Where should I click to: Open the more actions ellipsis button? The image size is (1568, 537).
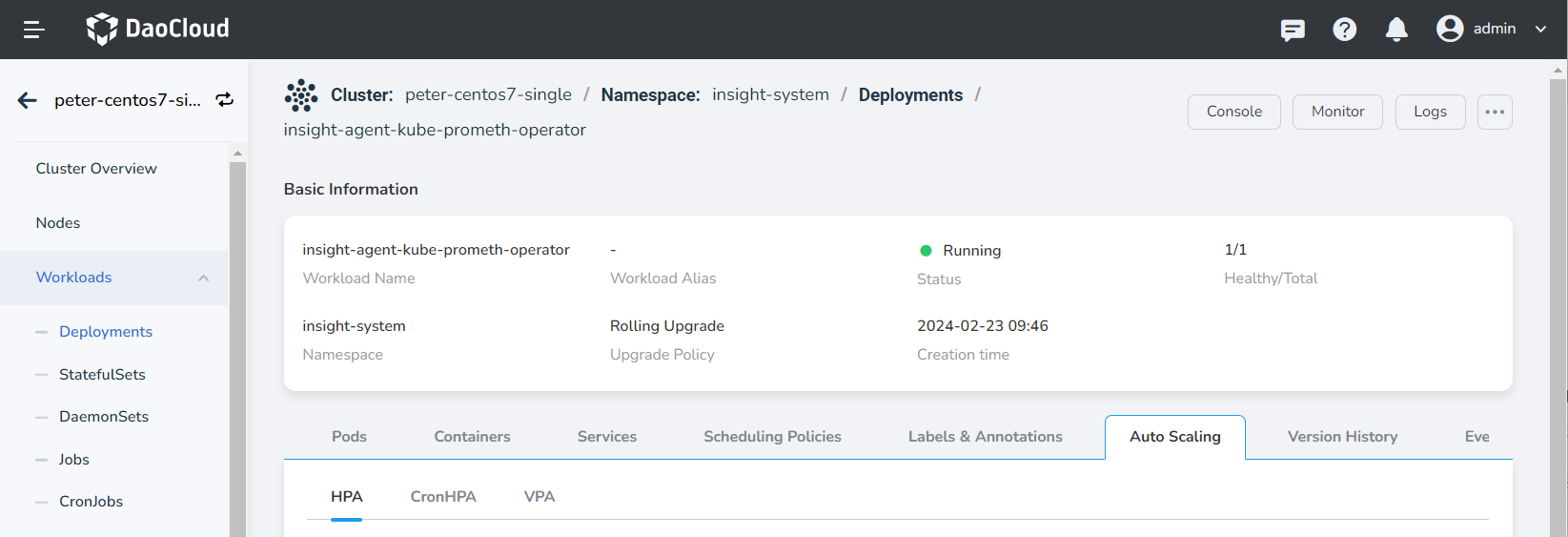click(x=1495, y=112)
